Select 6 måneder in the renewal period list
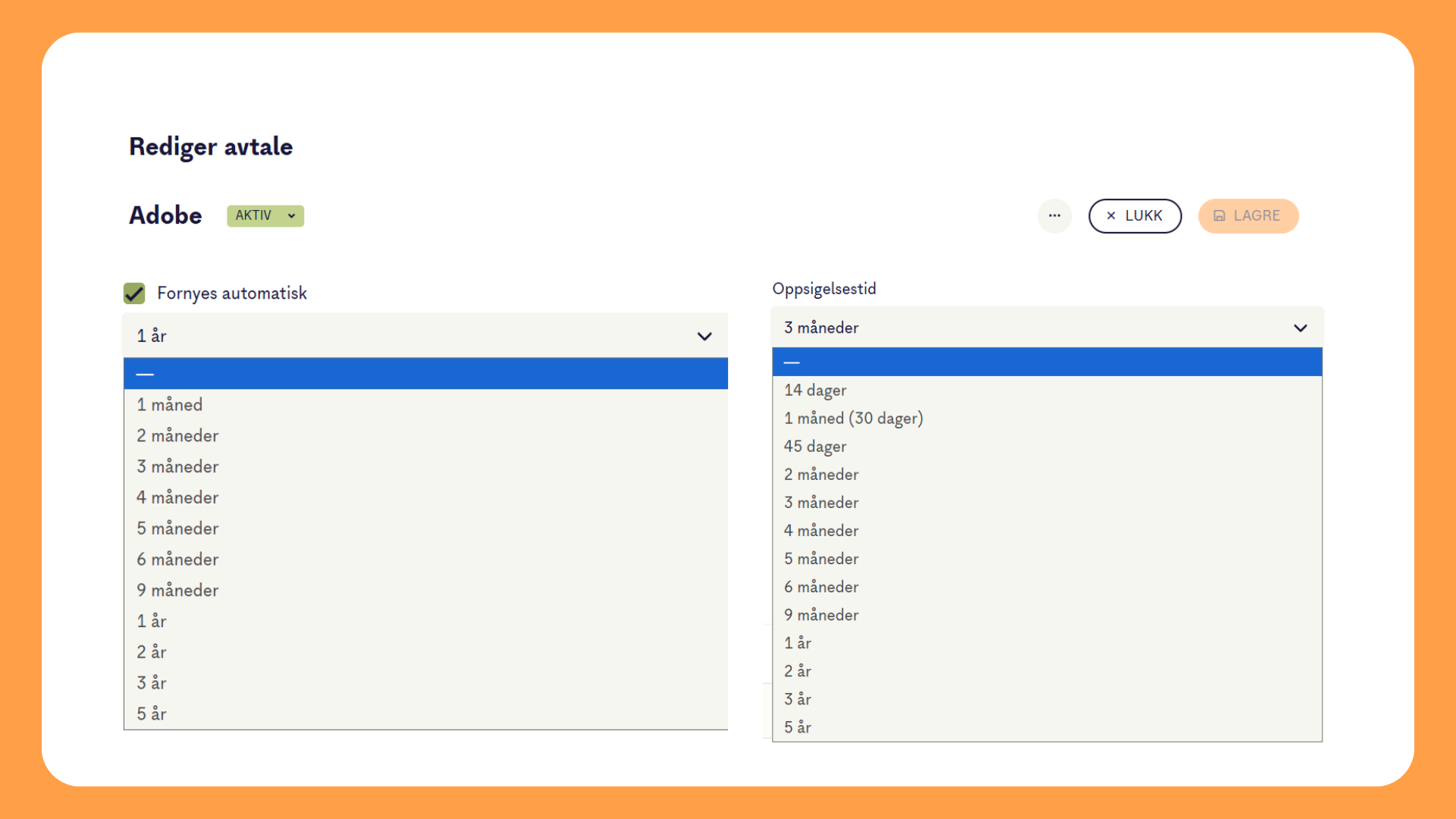Image resolution: width=1456 pixels, height=819 pixels. pos(177,560)
